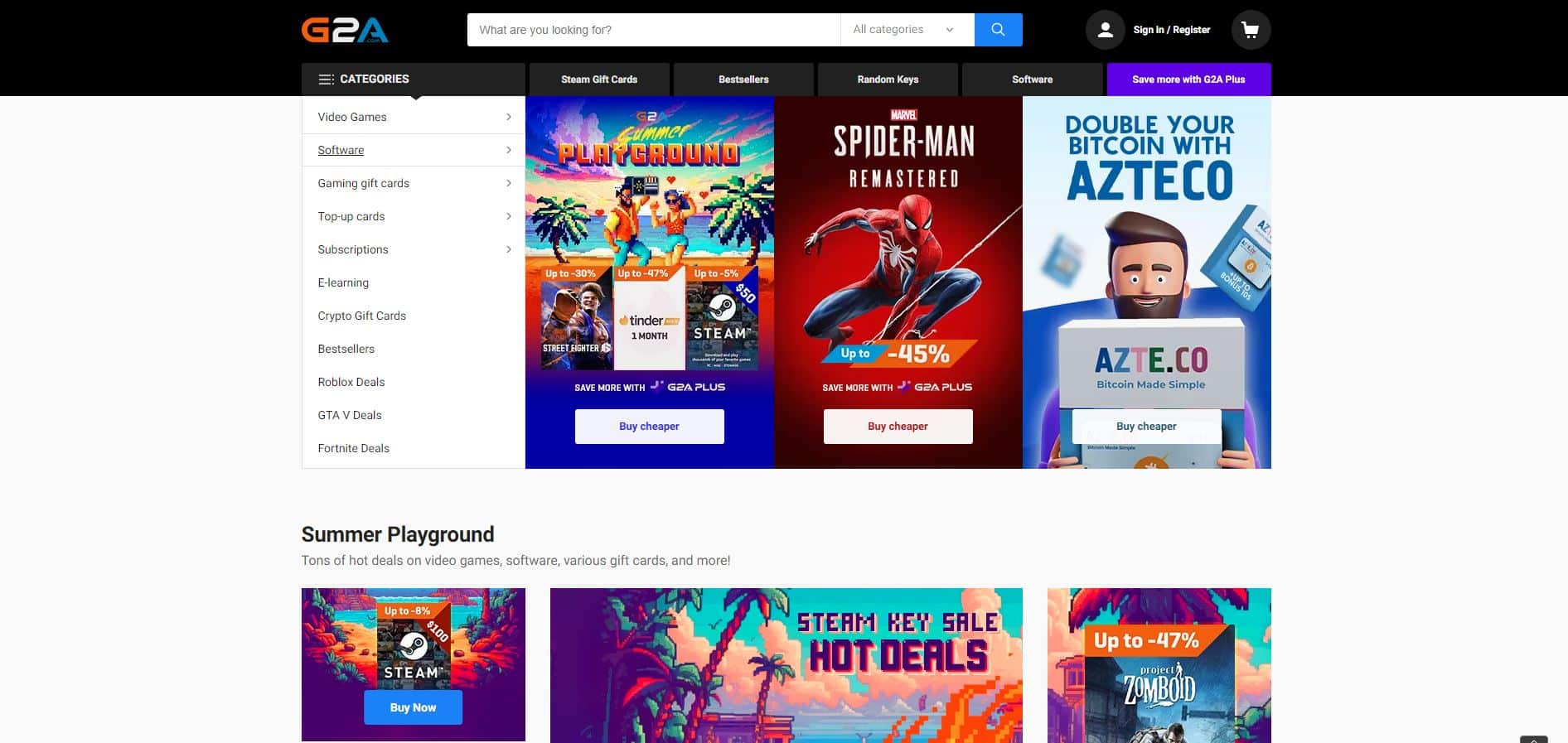Click Save more with G2A Plus

(1188, 80)
